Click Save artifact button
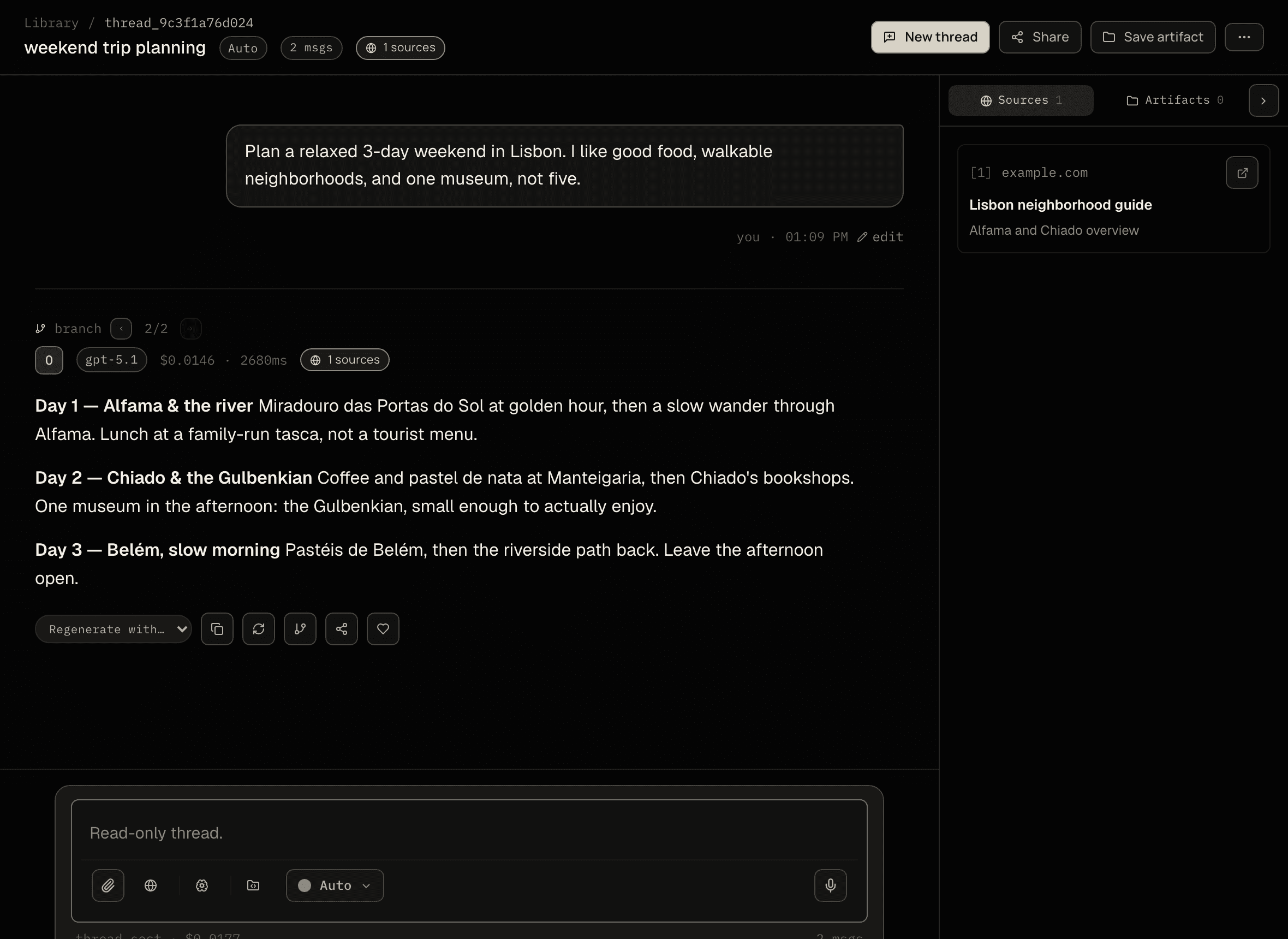Viewport: 1288px width, 939px height. pos(1153,37)
